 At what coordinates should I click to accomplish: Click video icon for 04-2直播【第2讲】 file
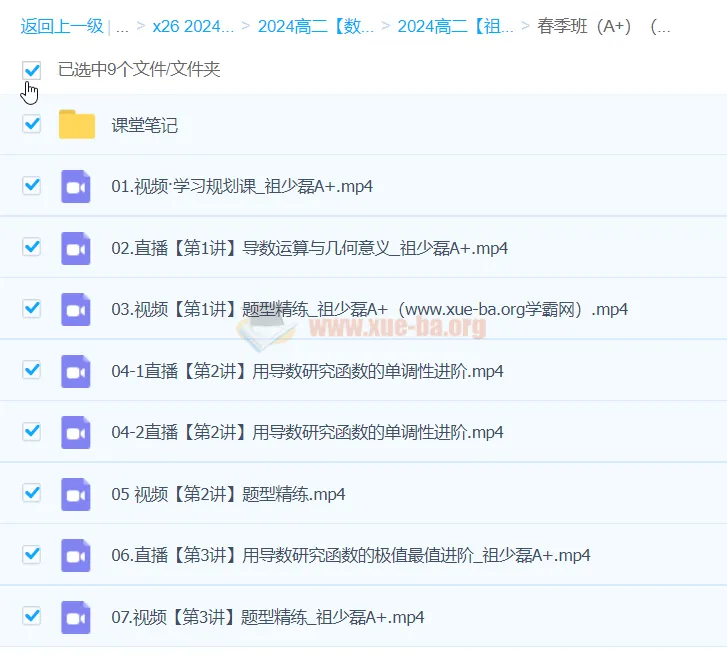76,432
